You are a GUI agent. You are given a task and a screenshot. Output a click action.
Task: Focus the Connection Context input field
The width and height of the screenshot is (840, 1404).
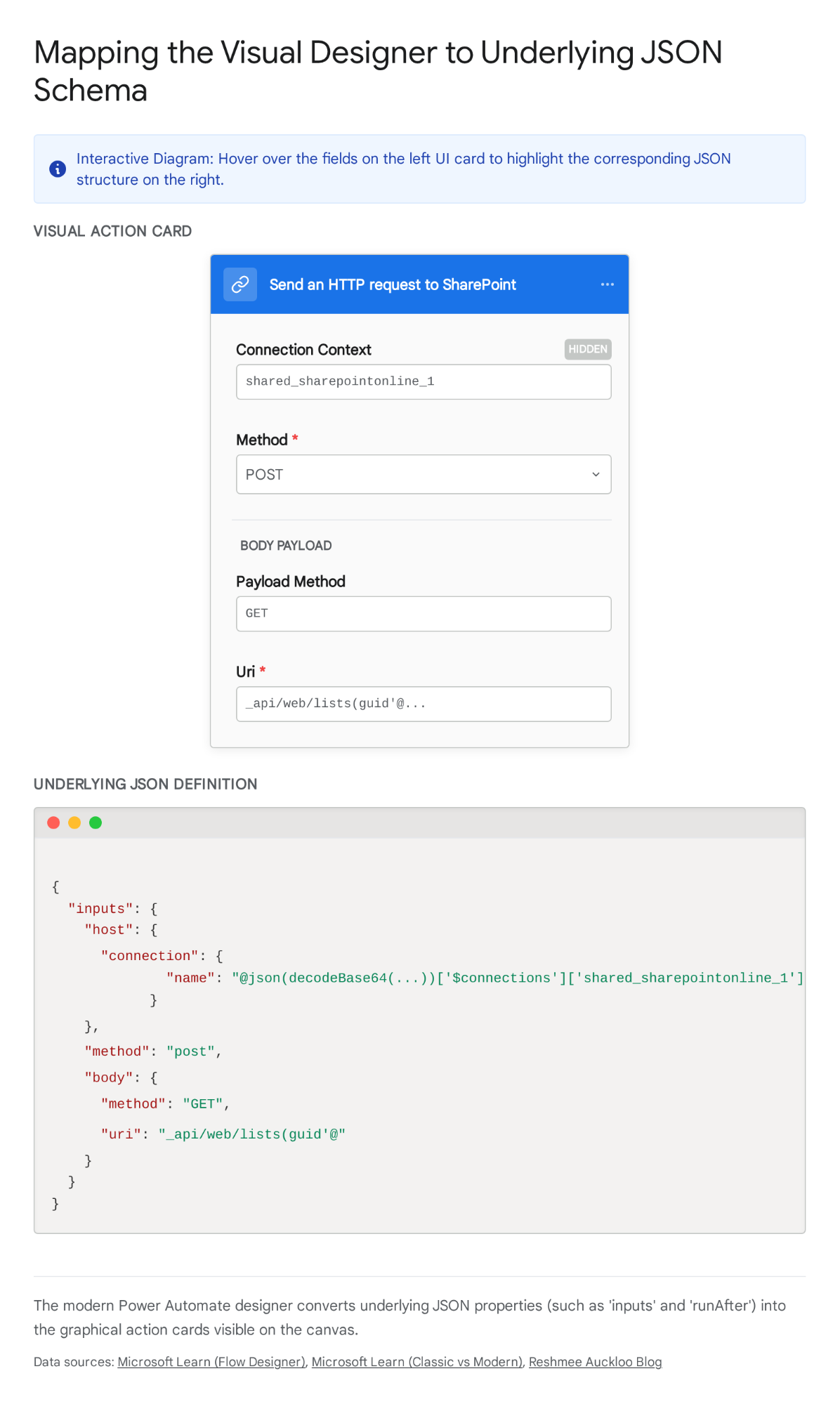click(423, 381)
